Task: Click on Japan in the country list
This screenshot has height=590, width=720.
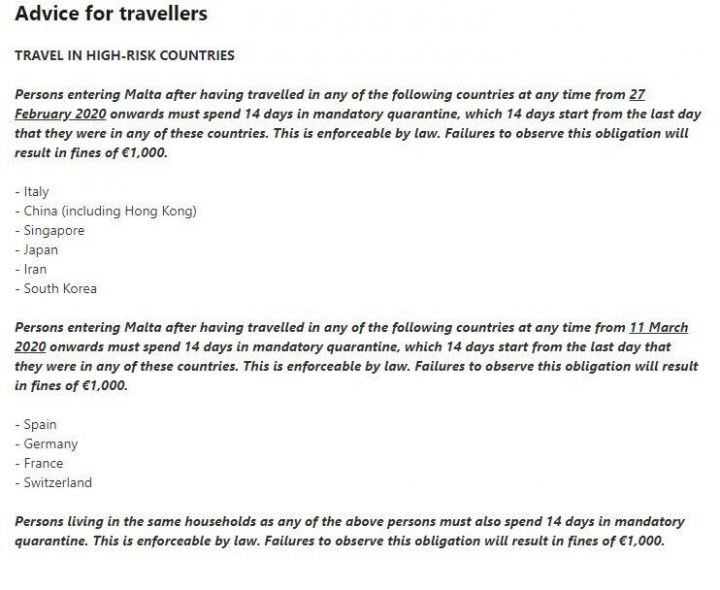Action: click(41, 250)
